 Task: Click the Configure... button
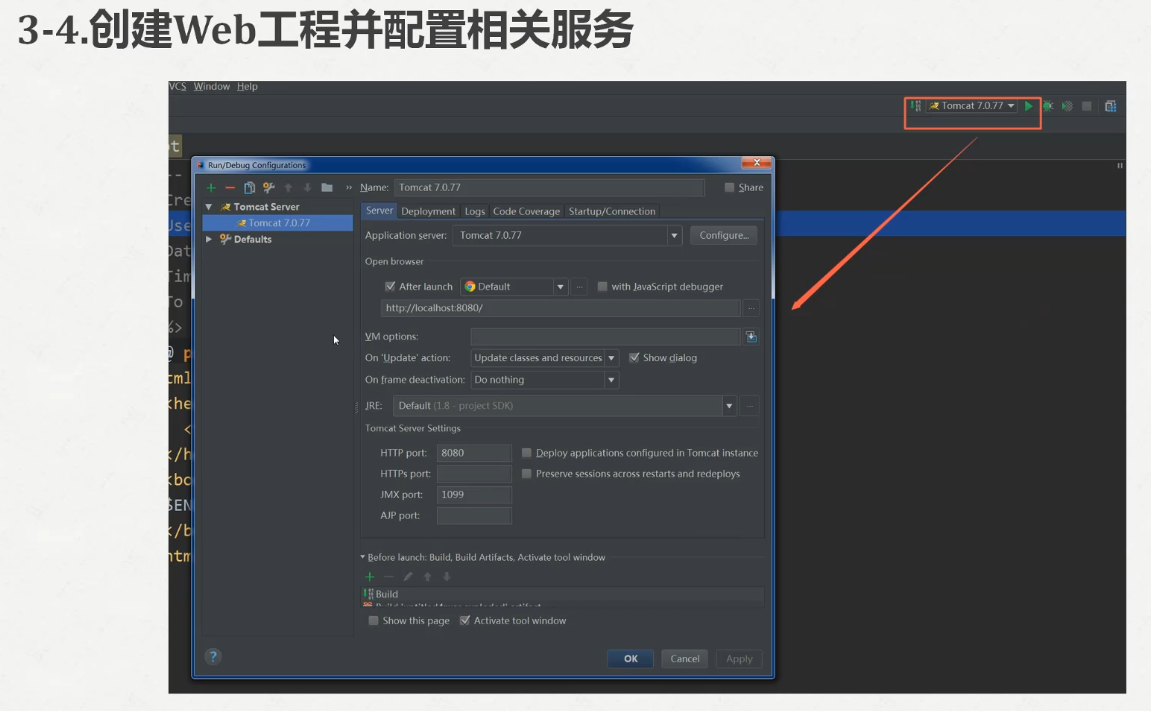724,236
